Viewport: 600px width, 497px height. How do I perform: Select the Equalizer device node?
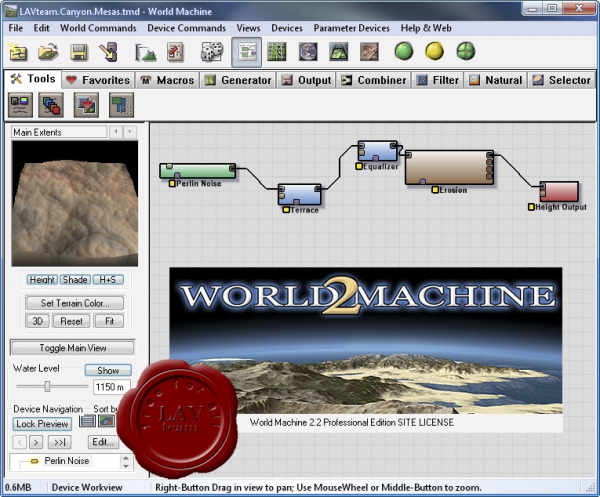378,151
